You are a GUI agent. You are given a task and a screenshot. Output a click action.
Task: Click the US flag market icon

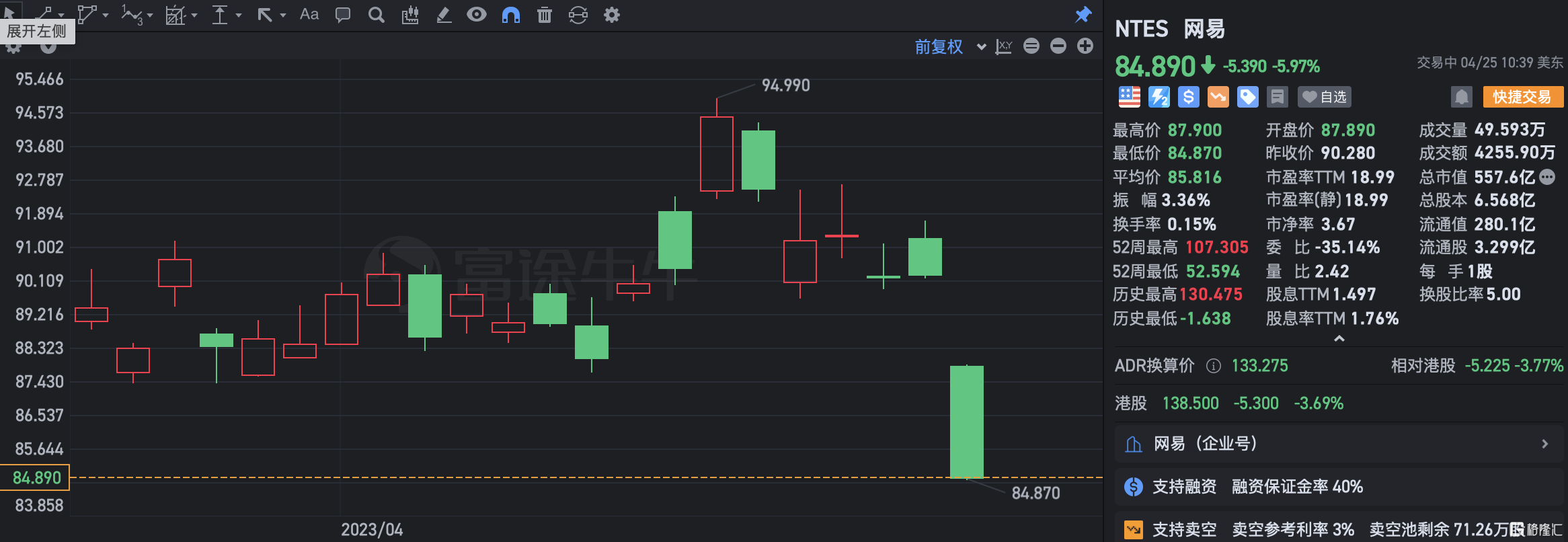point(1130,97)
